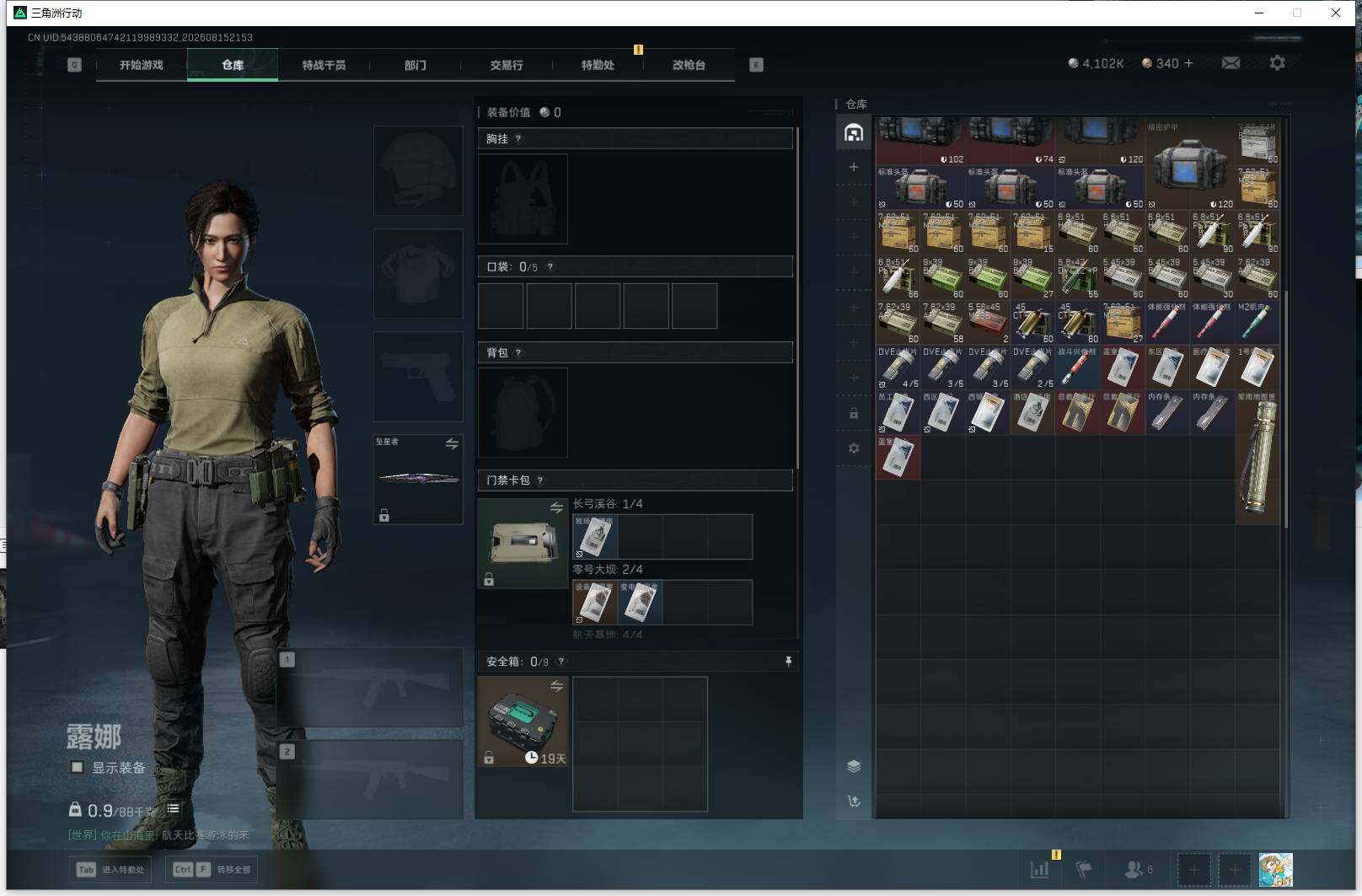The height and width of the screenshot is (896, 1362).
Task: Click 转移全部 button
Action: pos(212,869)
